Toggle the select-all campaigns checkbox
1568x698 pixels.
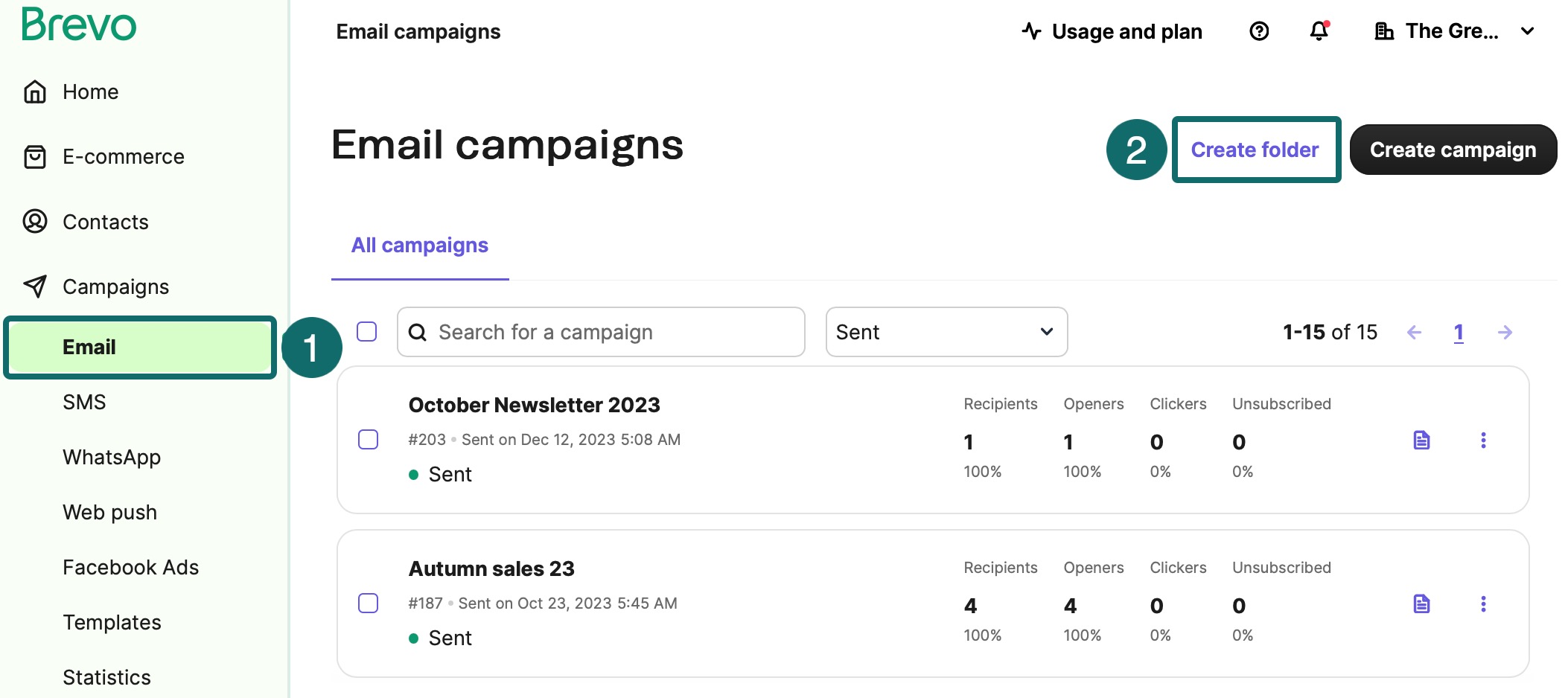[x=367, y=332]
